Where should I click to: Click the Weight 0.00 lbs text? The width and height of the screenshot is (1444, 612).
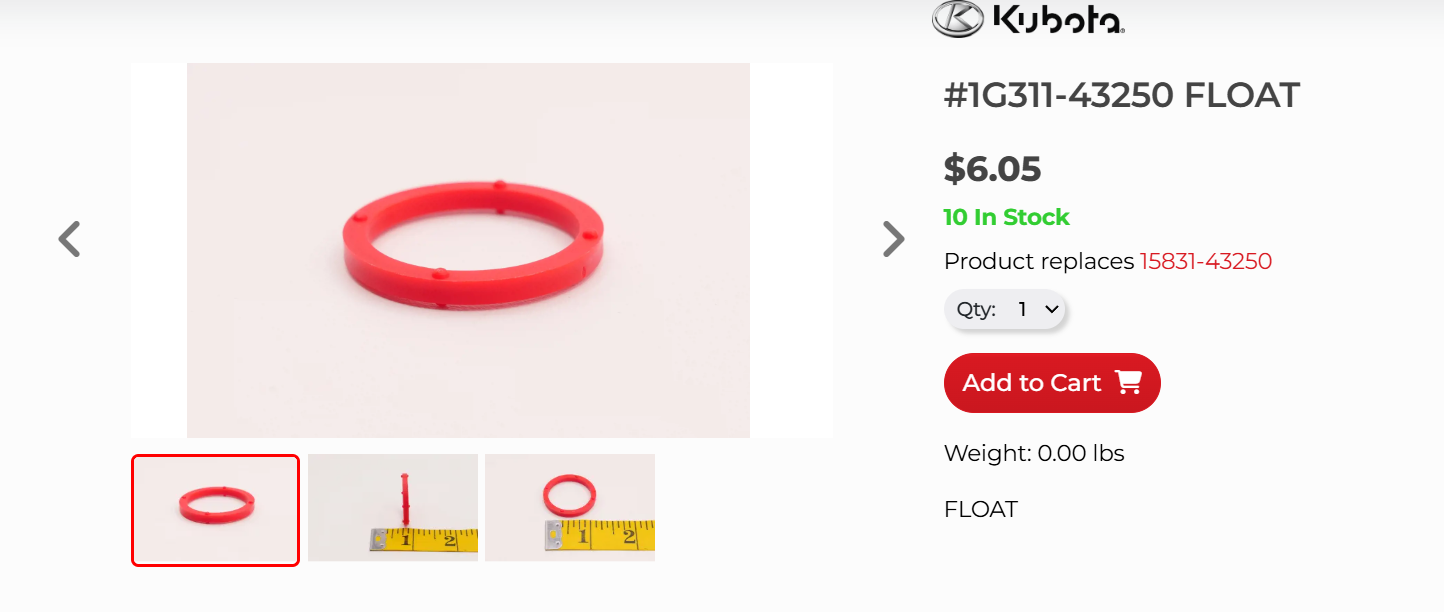pyautogui.click(x=1034, y=453)
